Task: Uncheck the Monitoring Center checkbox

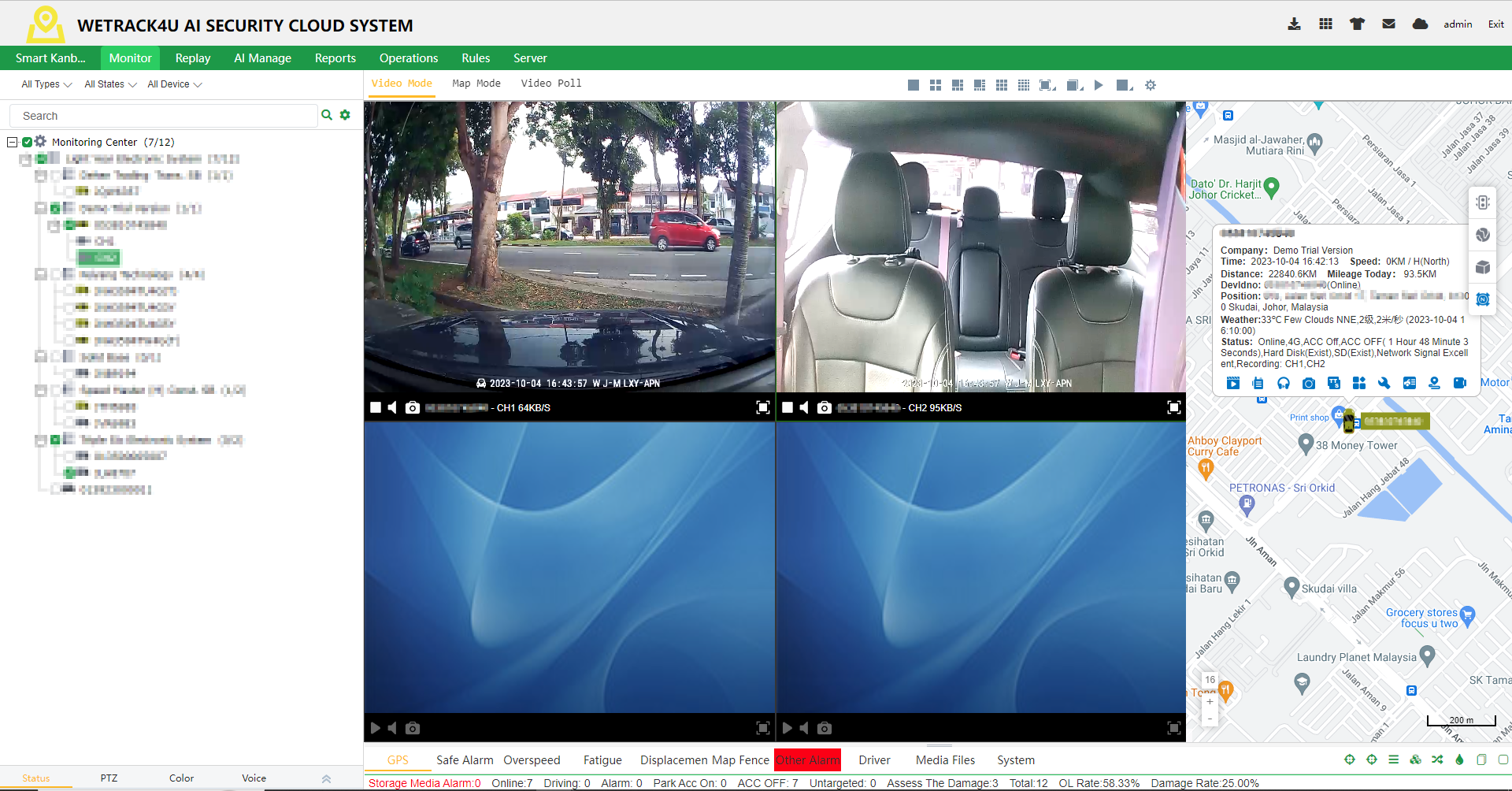Action: tap(26, 142)
